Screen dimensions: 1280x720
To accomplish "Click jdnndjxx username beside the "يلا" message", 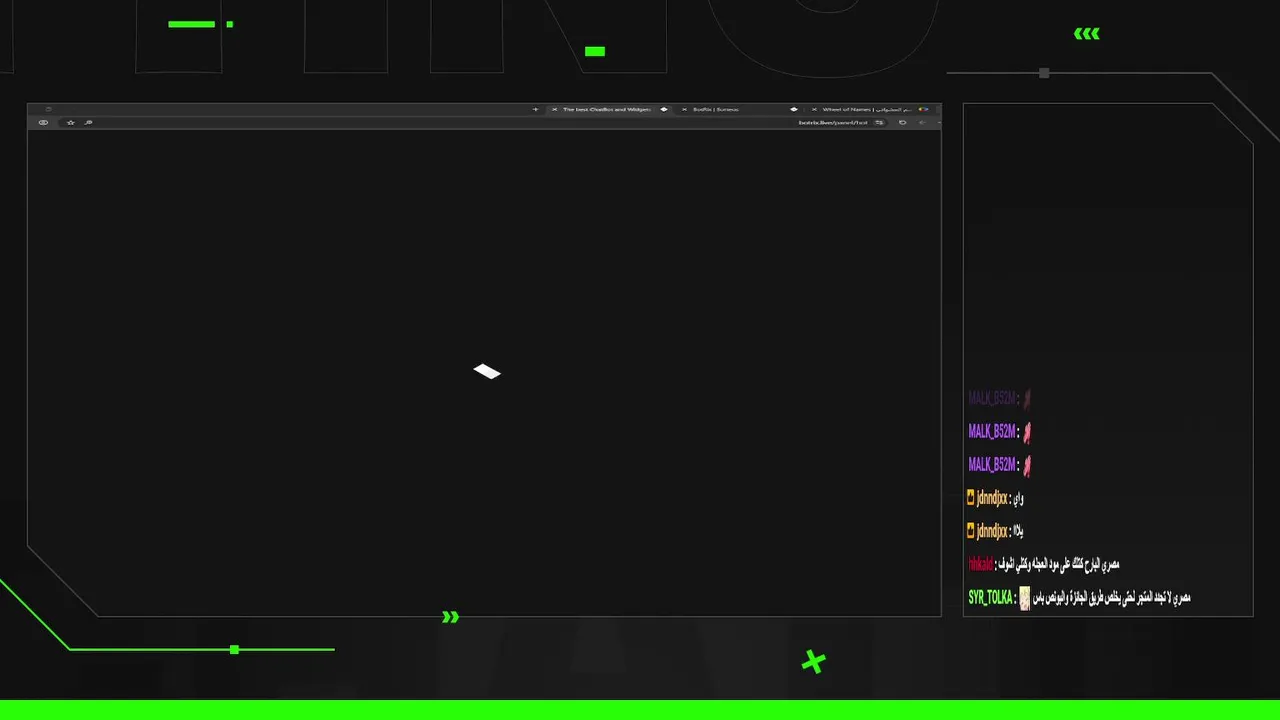I will coord(993,531).
